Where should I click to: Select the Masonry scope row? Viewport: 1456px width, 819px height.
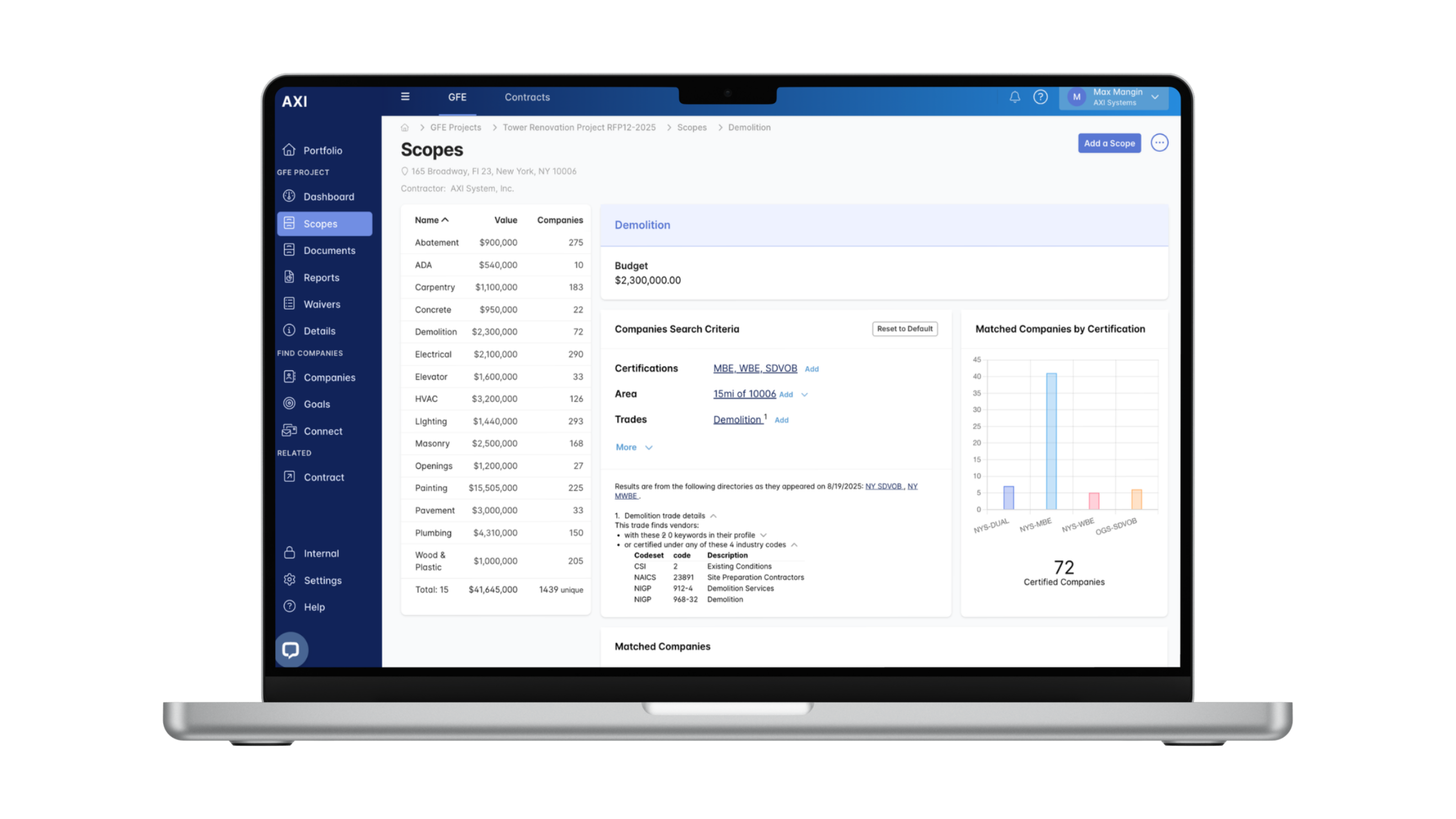point(496,444)
